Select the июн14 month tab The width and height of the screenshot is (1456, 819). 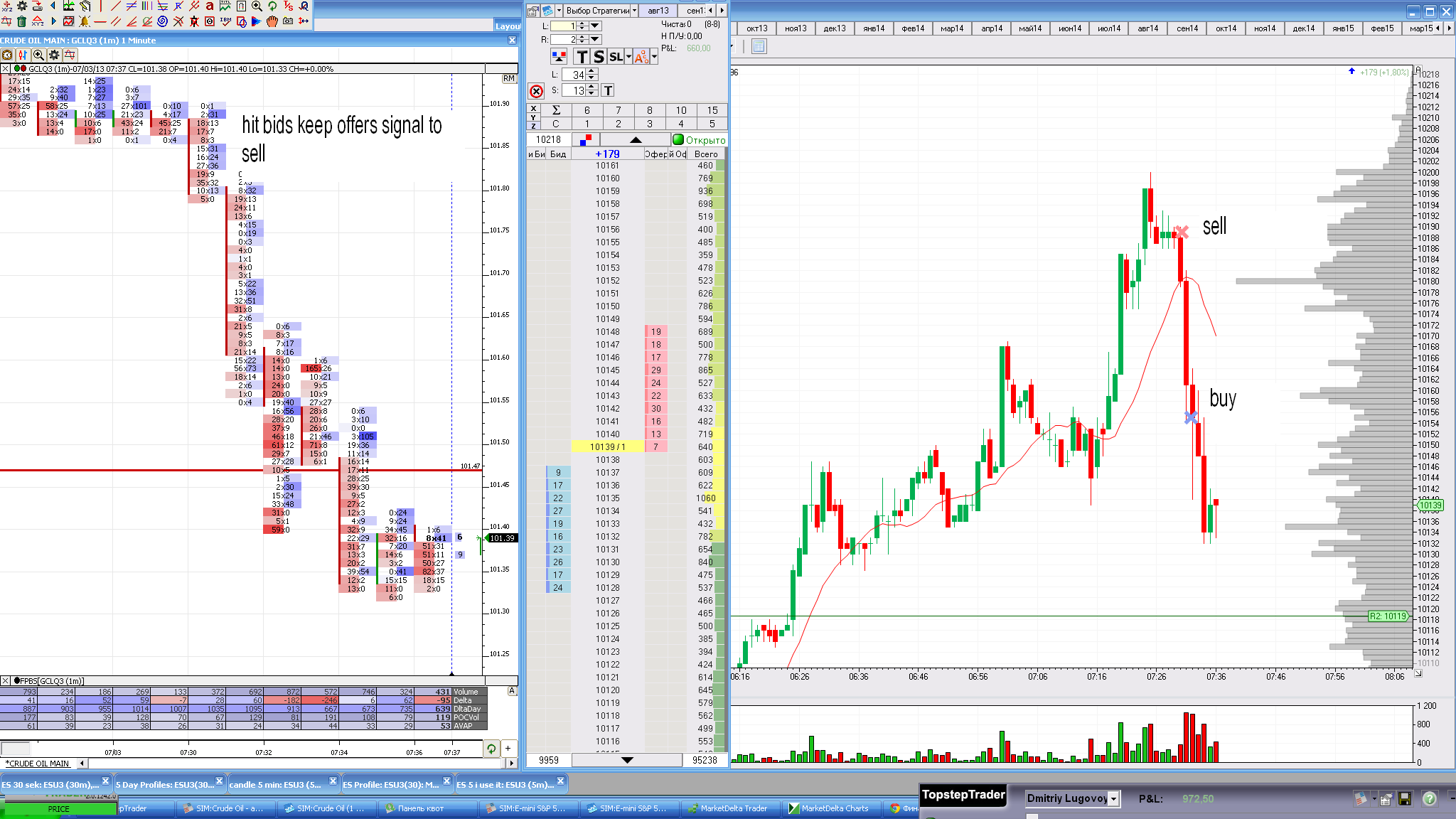(1069, 28)
